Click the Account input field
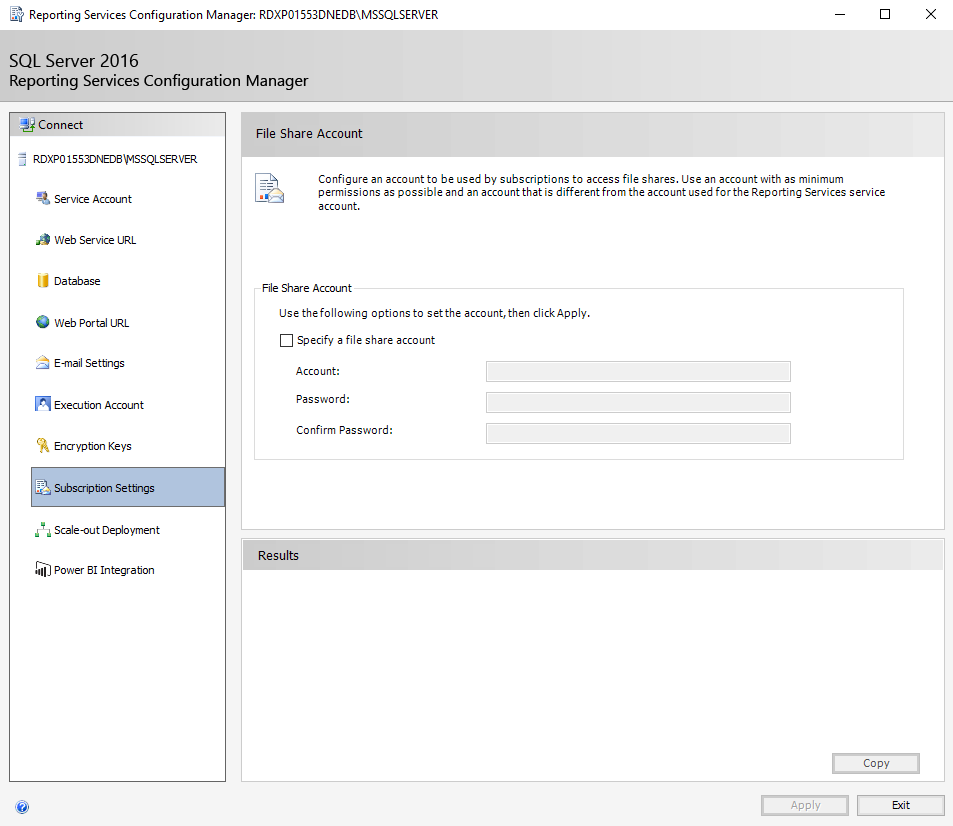The image size is (953, 826). pos(638,371)
